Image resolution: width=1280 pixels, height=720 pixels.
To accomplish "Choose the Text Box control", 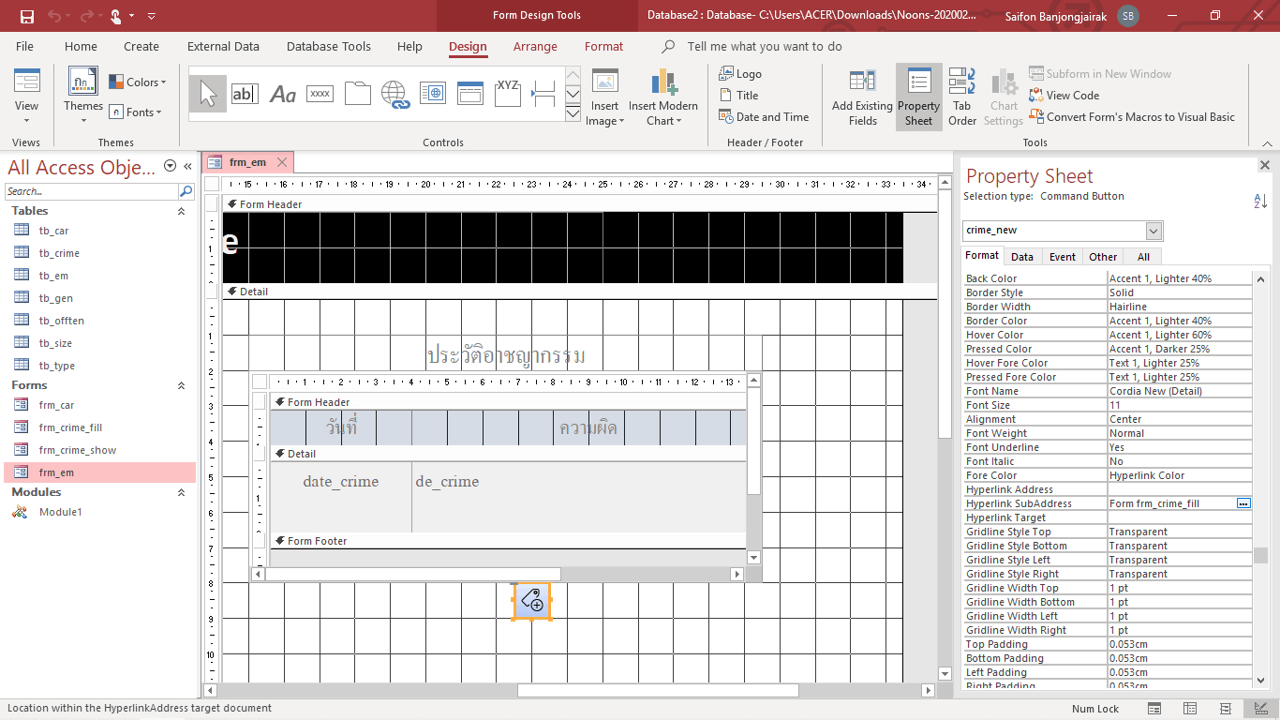I will click(244, 94).
